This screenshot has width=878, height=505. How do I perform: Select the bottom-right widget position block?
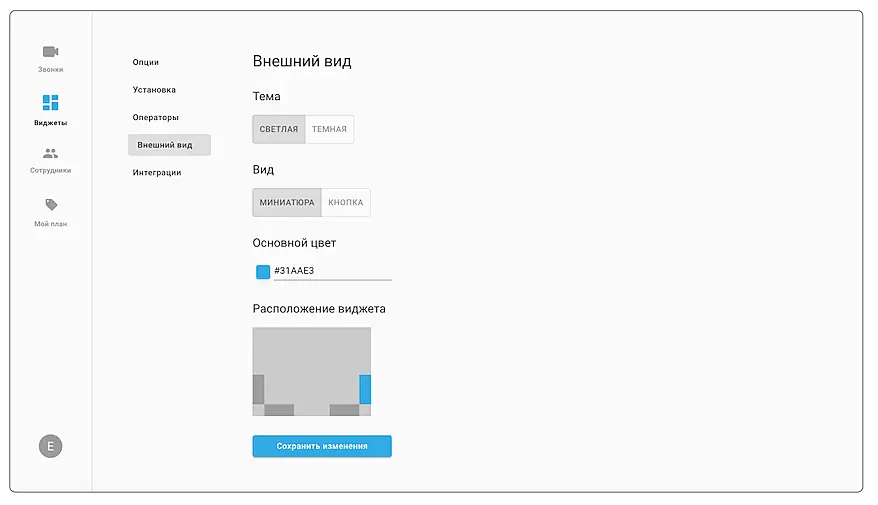pos(344,410)
